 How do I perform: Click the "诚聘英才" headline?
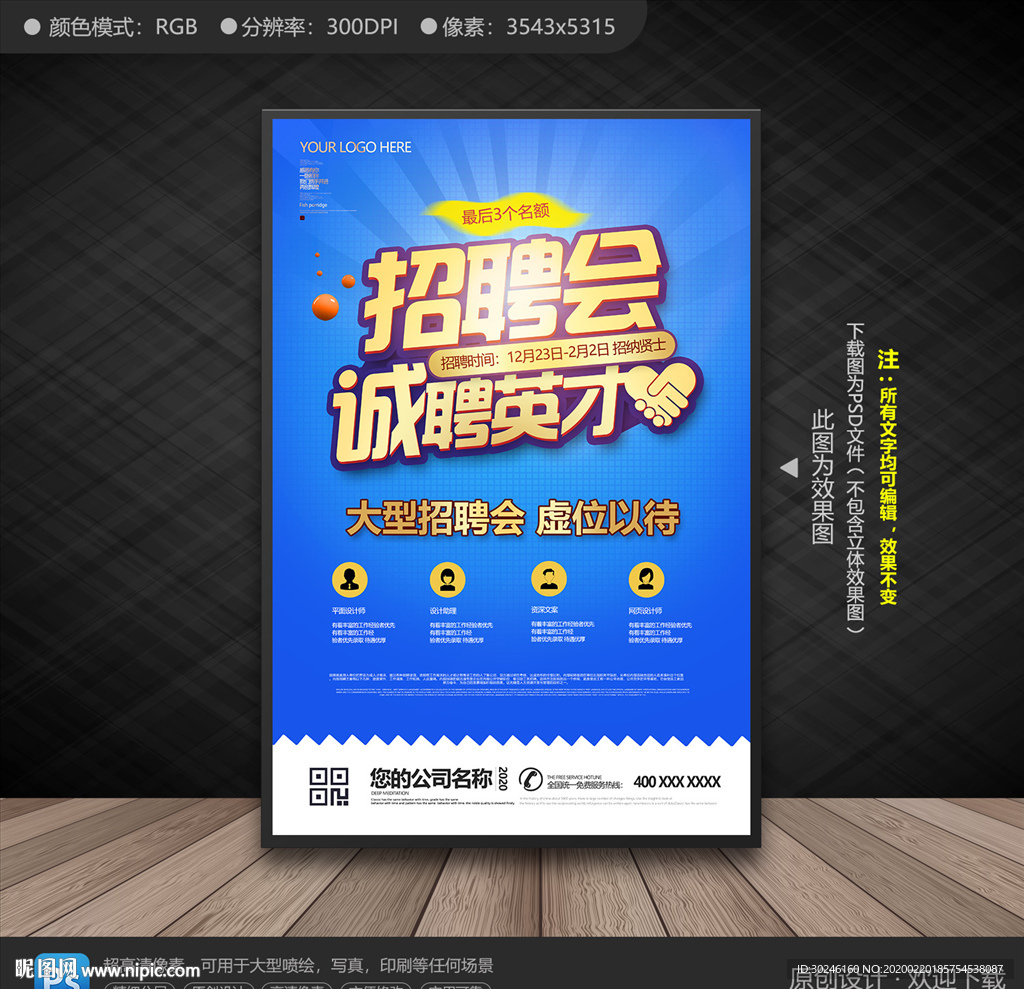pyautogui.click(x=480, y=417)
